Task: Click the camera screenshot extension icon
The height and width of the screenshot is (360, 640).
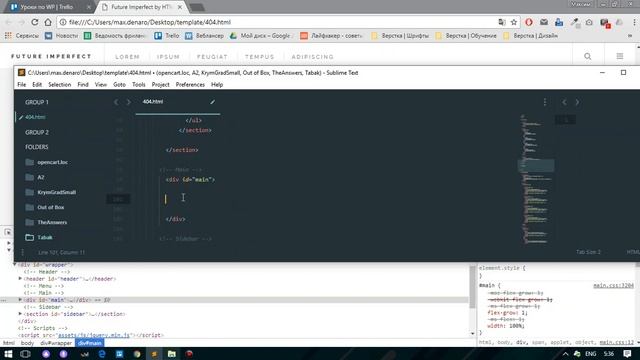Action: click(x=589, y=22)
